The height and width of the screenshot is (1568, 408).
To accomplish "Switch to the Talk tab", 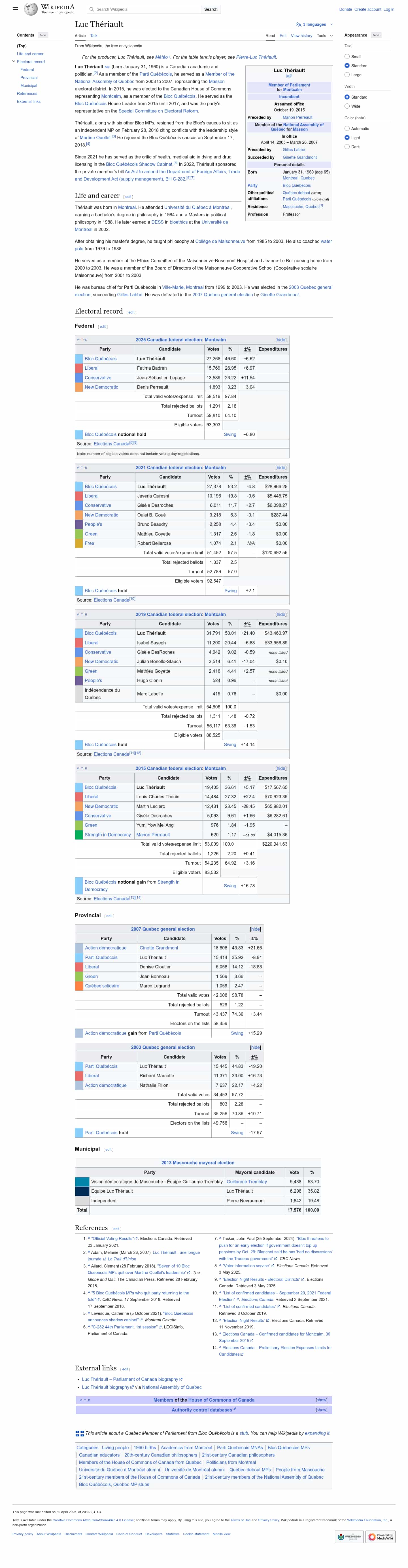I will click(x=93, y=35).
